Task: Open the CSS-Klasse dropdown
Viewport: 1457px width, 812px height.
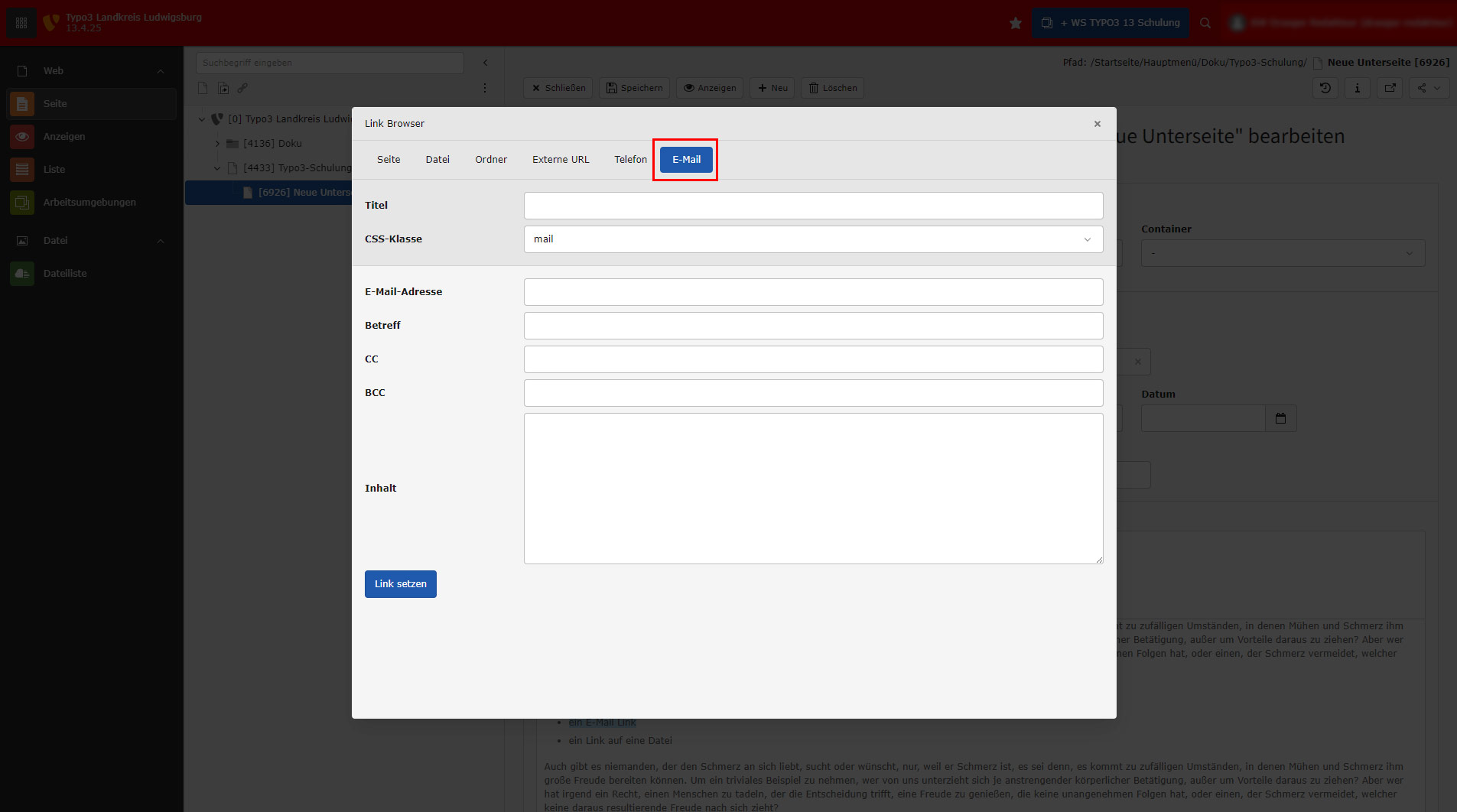Action: coord(813,239)
